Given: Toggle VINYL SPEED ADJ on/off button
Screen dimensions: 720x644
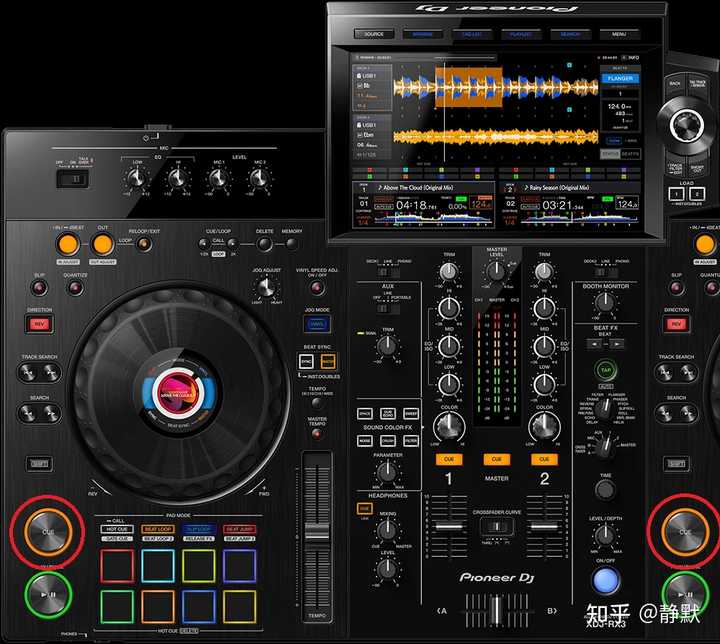Looking at the screenshot, I should 317,288.
